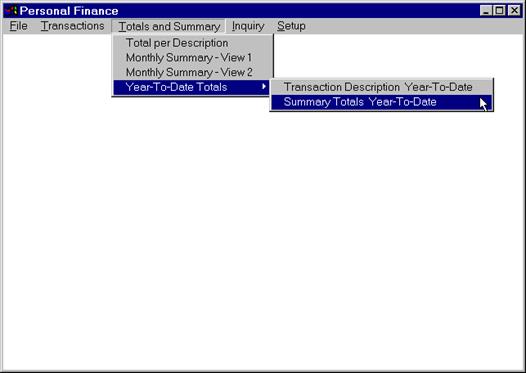526x373 pixels.
Task: Open the File menu
Action: tap(18, 26)
